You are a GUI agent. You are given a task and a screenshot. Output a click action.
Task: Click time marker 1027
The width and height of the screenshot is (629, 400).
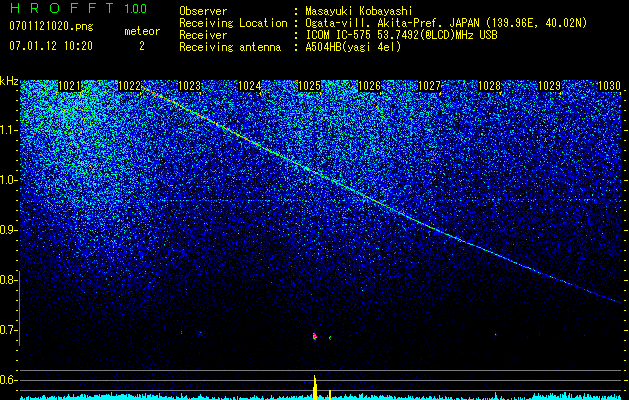click(x=430, y=86)
